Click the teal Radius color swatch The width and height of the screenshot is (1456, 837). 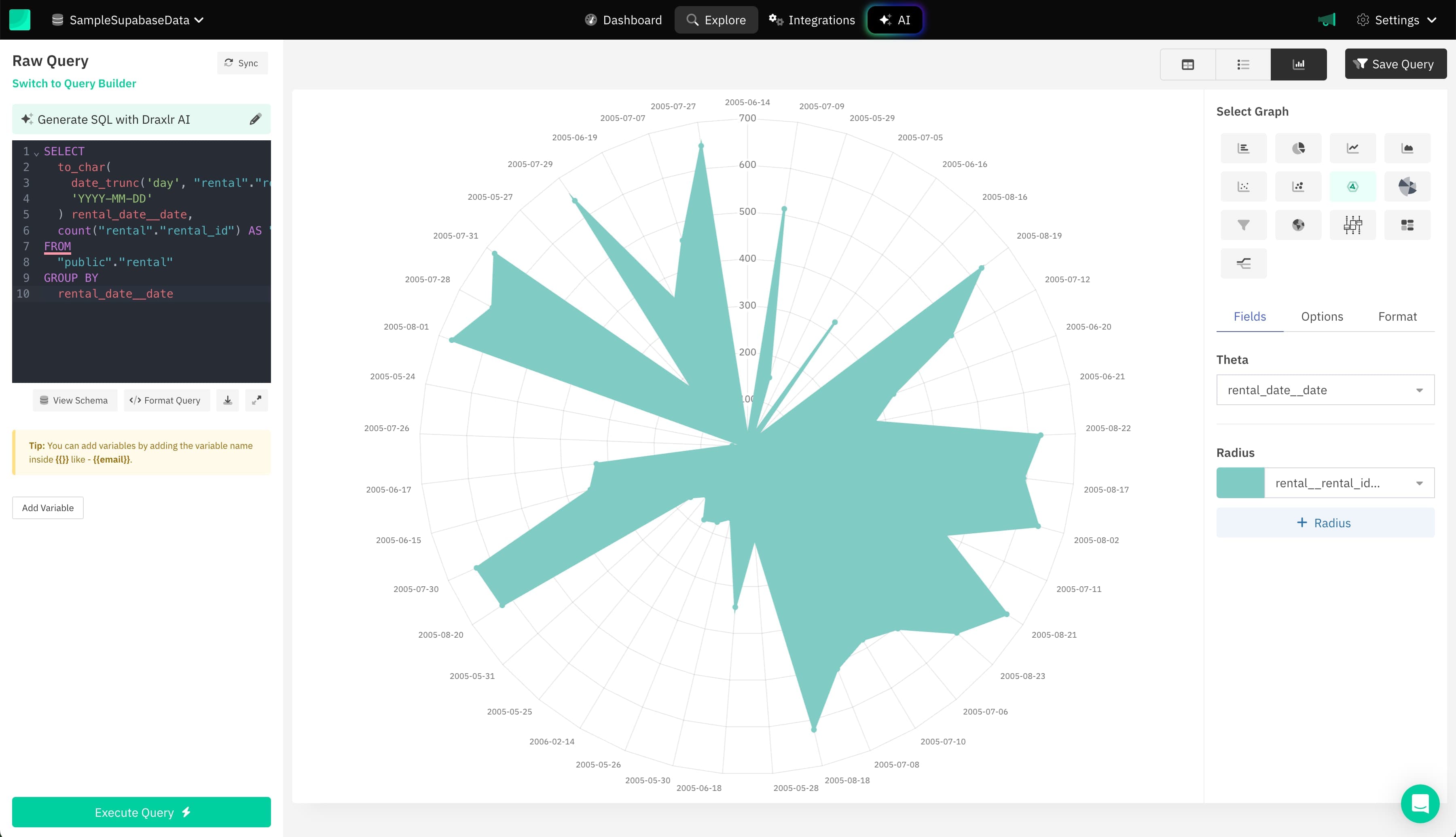pos(1240,483)
